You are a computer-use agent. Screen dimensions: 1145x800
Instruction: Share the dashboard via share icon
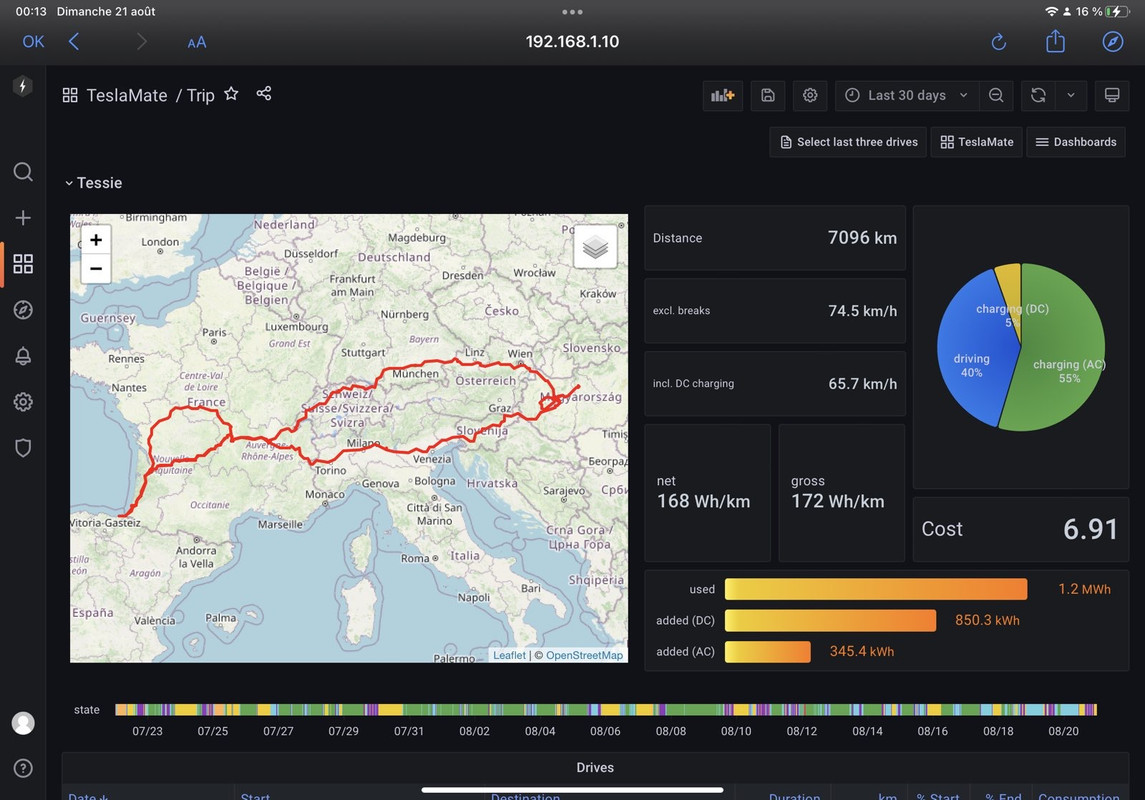click(264, 93)
